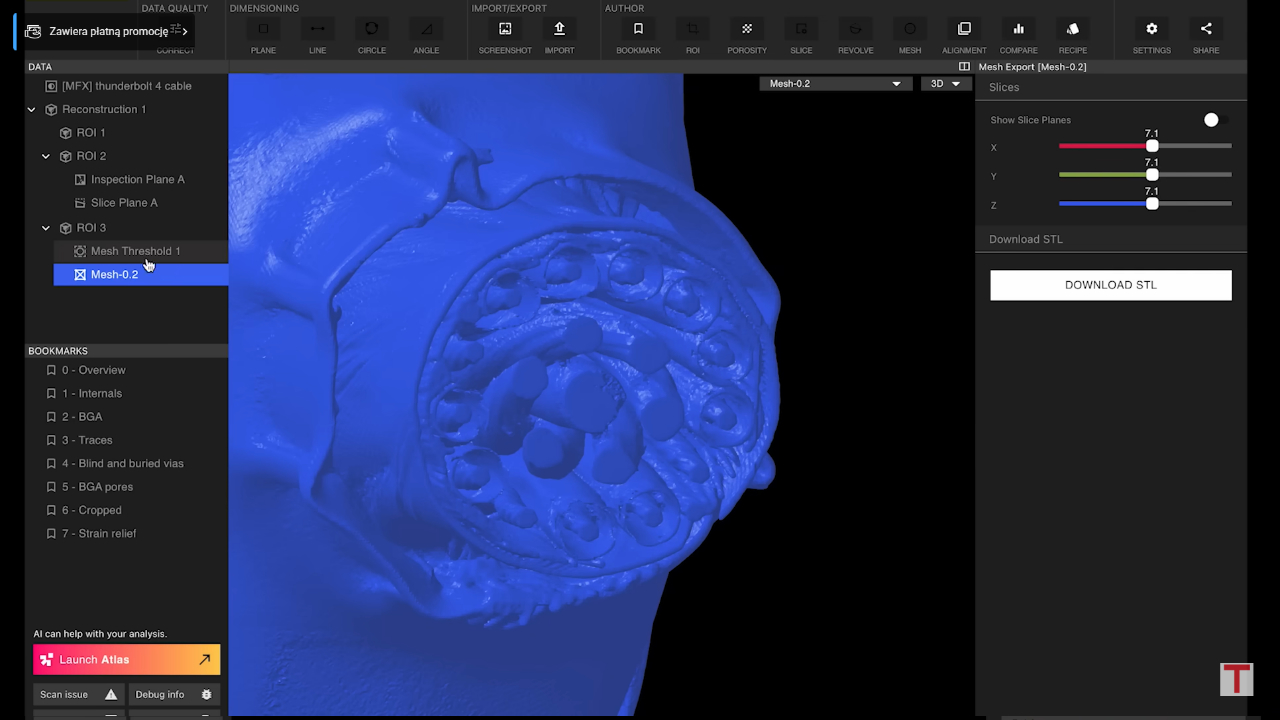Click the Launch Atlas button
Viewport: 1280px width, 720px height.
coord(127,660)
